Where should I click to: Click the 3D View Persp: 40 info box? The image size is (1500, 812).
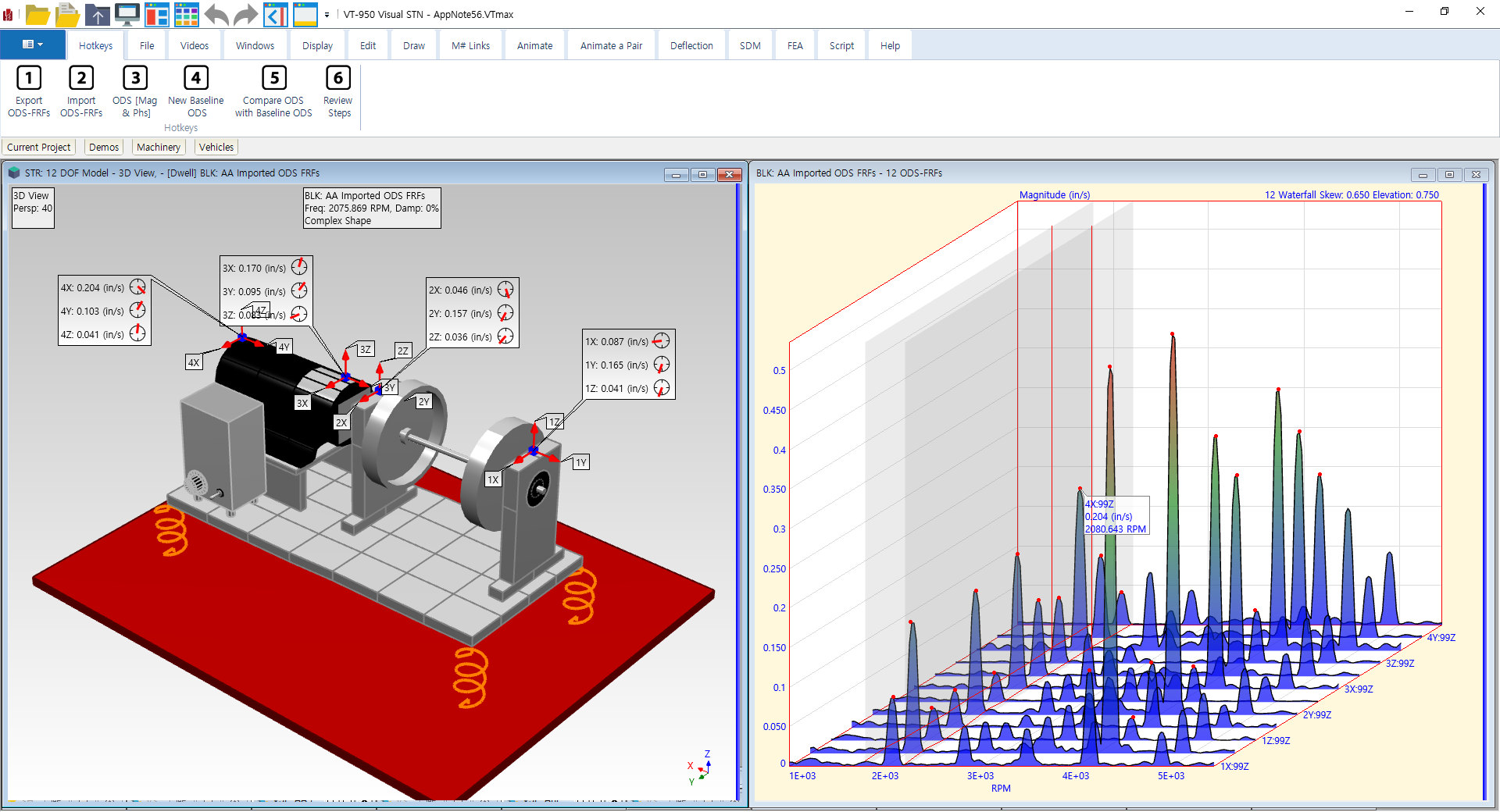point(33,208)
